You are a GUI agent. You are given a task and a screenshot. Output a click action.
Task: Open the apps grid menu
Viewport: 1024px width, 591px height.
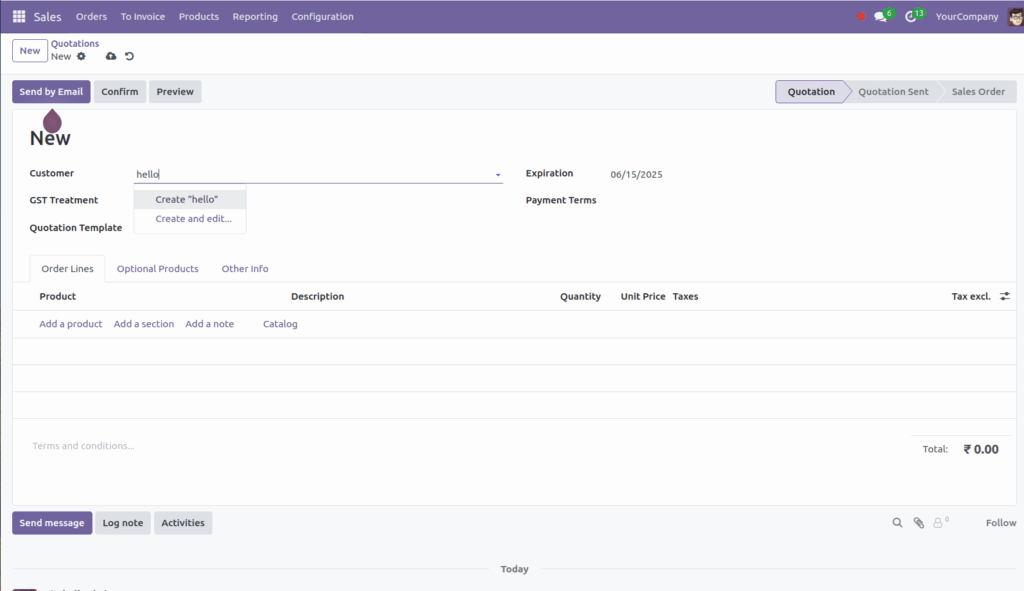point(17,16)
